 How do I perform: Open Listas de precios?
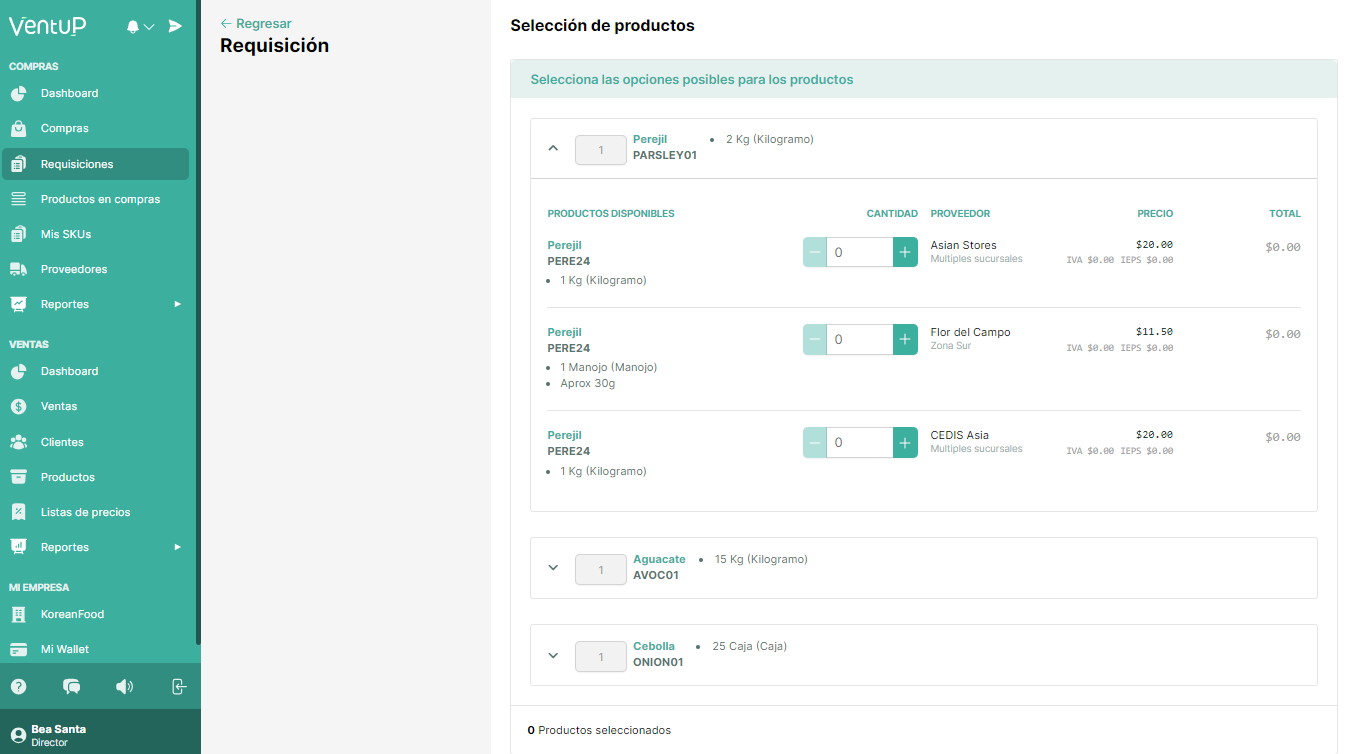86,512
